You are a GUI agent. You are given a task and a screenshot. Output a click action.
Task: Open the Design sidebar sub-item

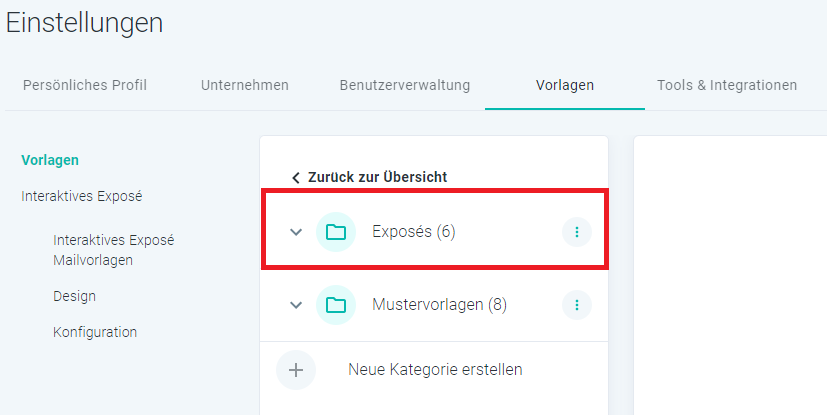[x=74, y=296]
